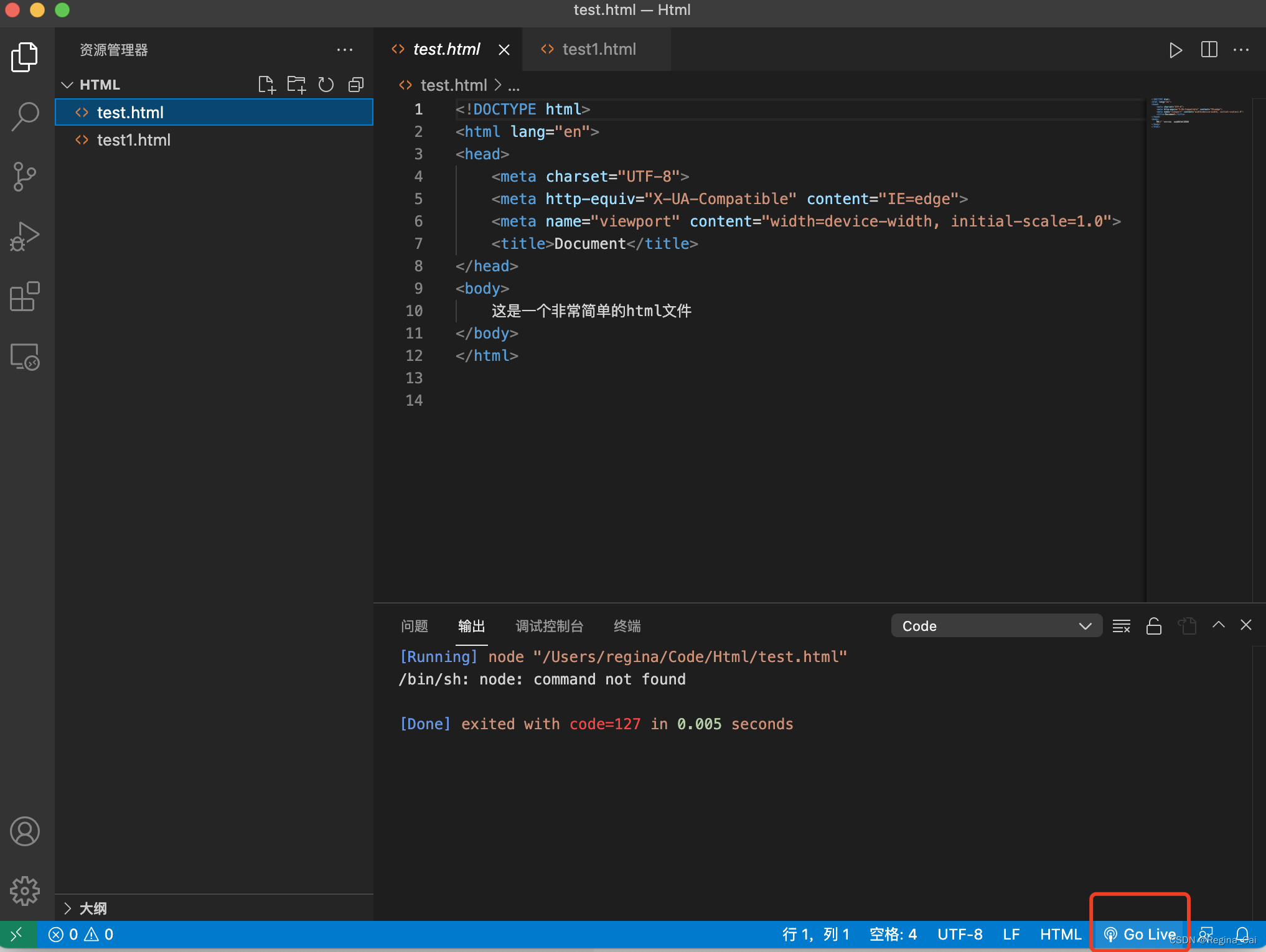The width and height of the screenshot is (1266, 952).
Task: Open the Source Control view
Action: tap(25, 177)
